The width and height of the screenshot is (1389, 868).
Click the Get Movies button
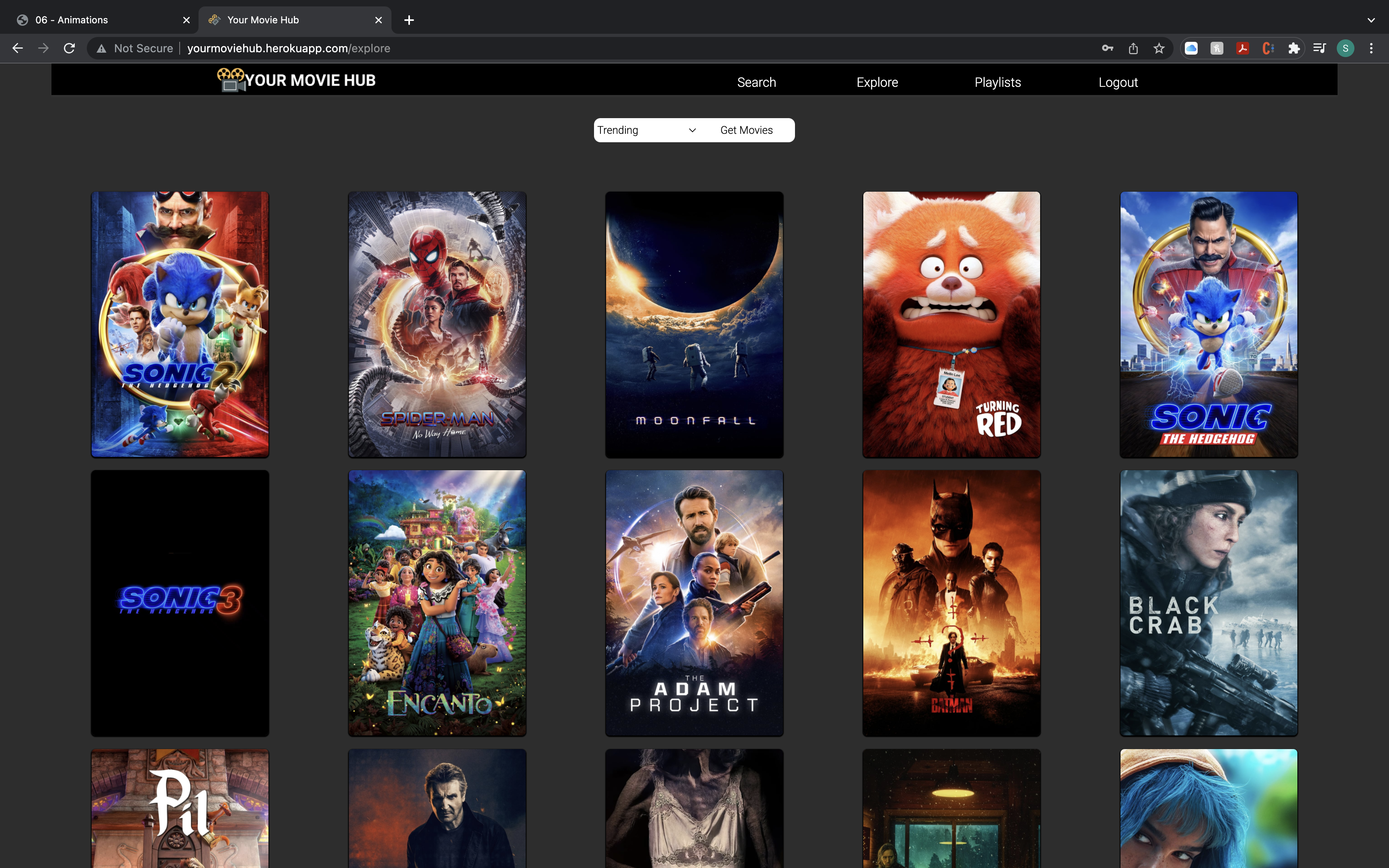pos(746,130)
